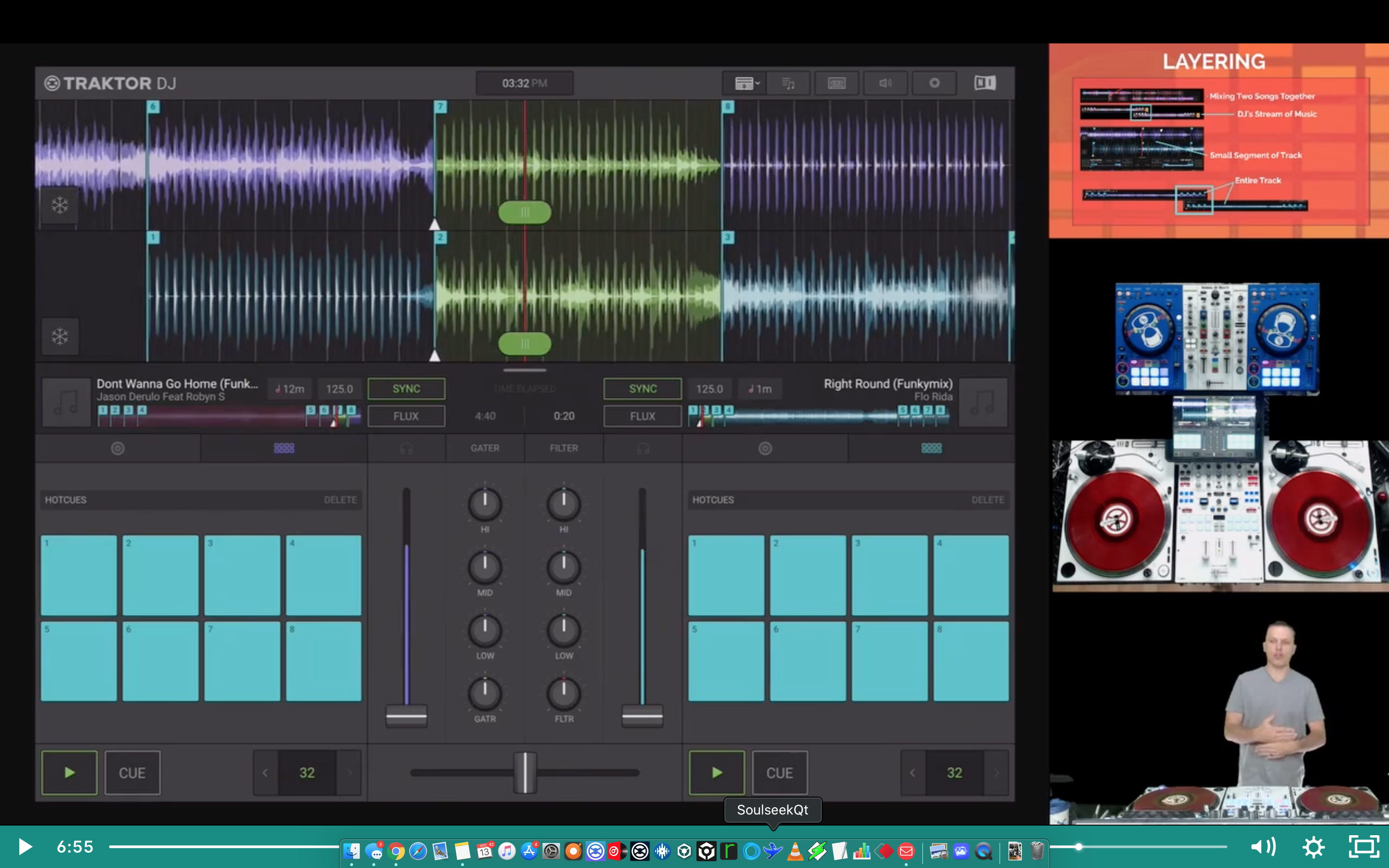Trigger right deck hotcue pad 7

click(x=890, y=661)
